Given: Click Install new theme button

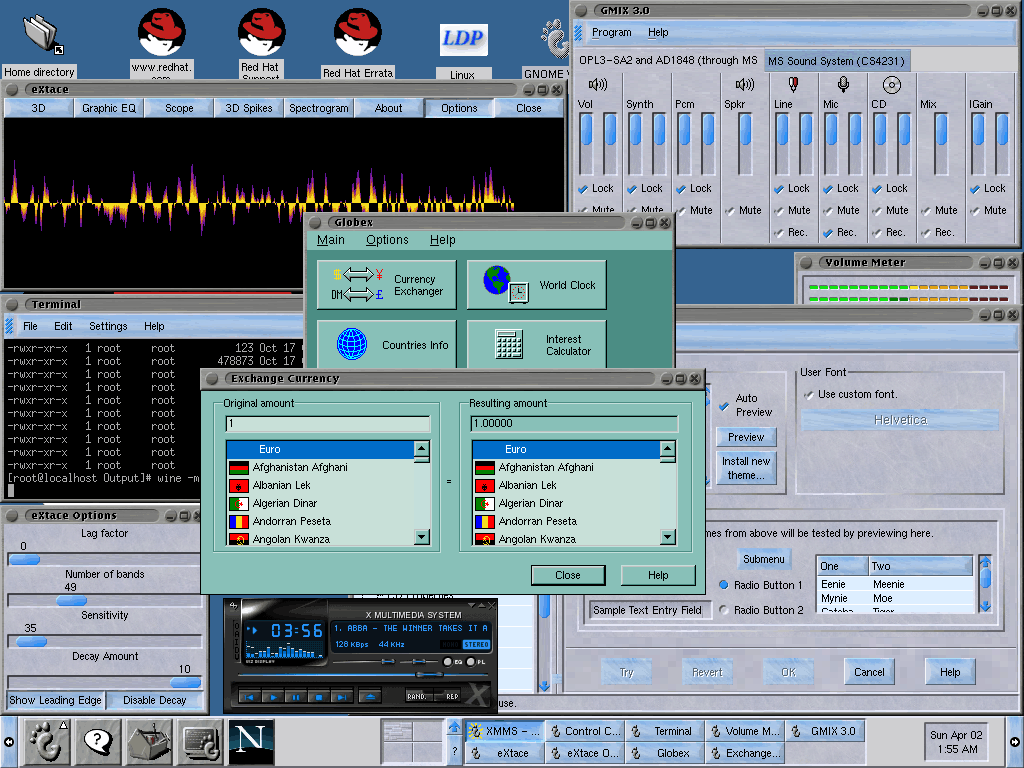Looking at the screenshot, I should [746, 468].
